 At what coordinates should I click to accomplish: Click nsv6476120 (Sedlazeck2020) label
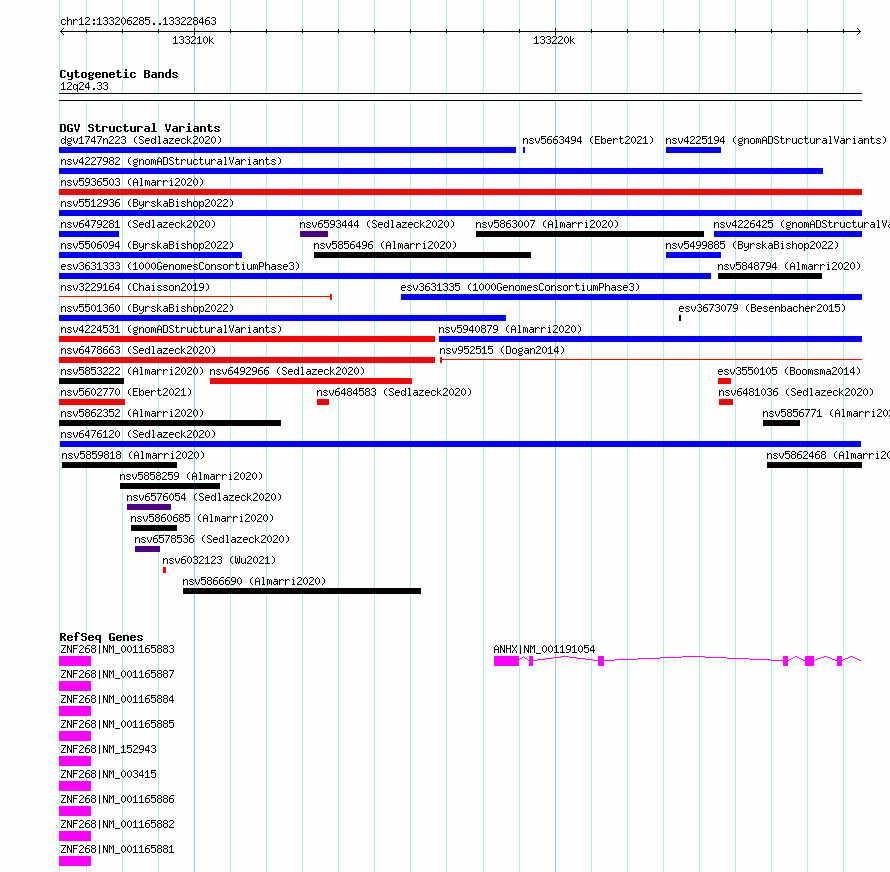[138, 434]
